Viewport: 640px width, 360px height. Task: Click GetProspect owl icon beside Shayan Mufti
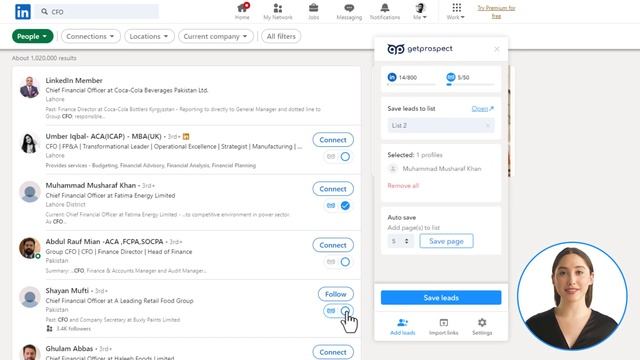(x=331, y=311)
